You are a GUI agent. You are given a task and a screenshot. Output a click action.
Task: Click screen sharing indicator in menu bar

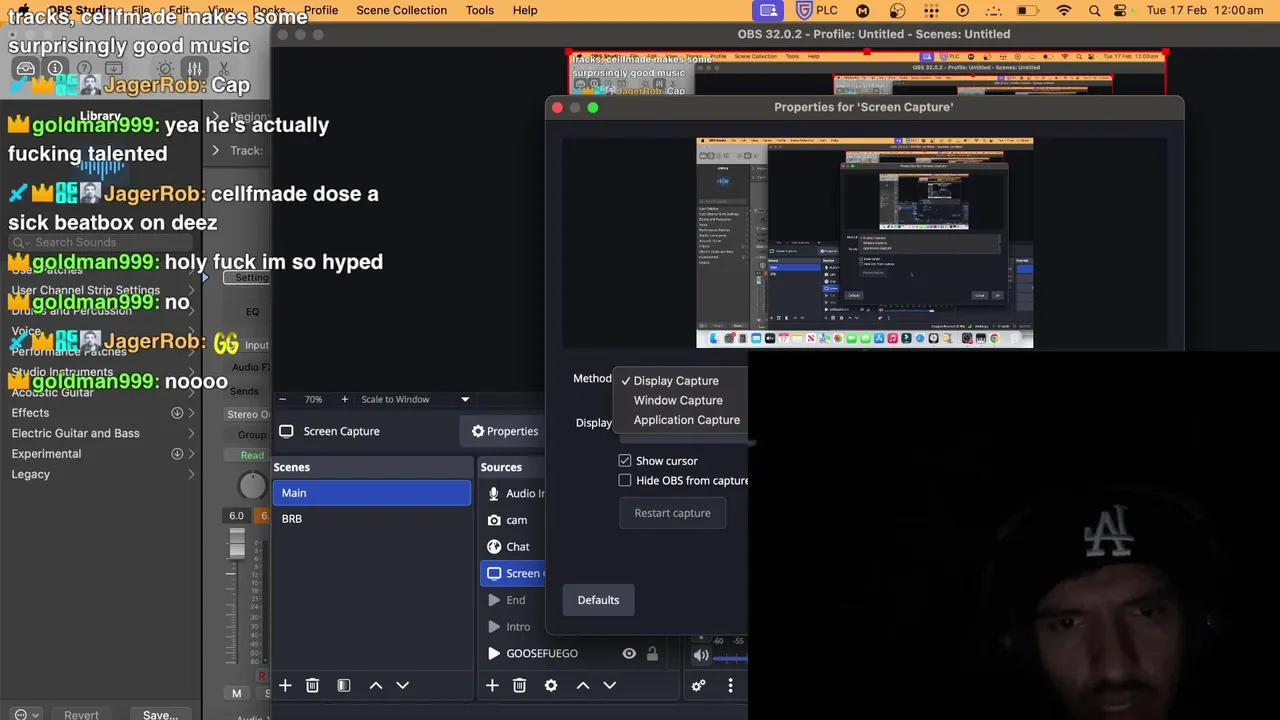[x=768, y=10]
